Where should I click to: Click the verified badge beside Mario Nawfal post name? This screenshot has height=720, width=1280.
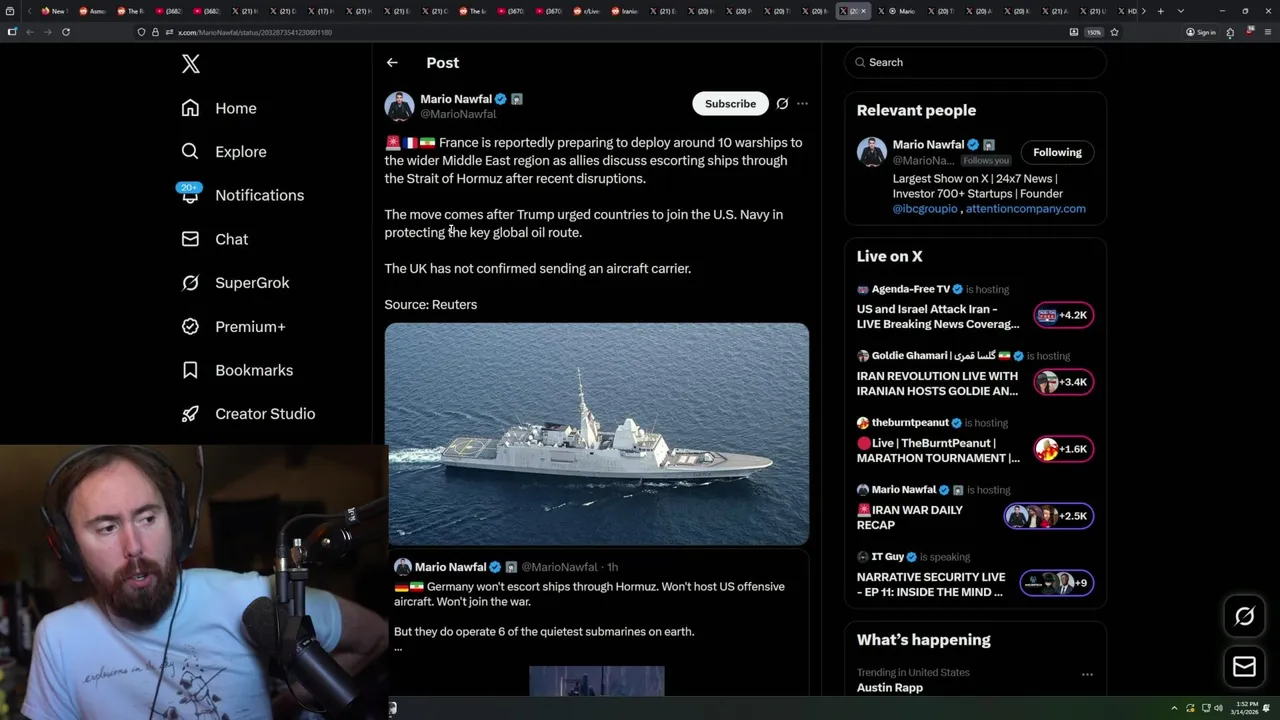[501, 99]
